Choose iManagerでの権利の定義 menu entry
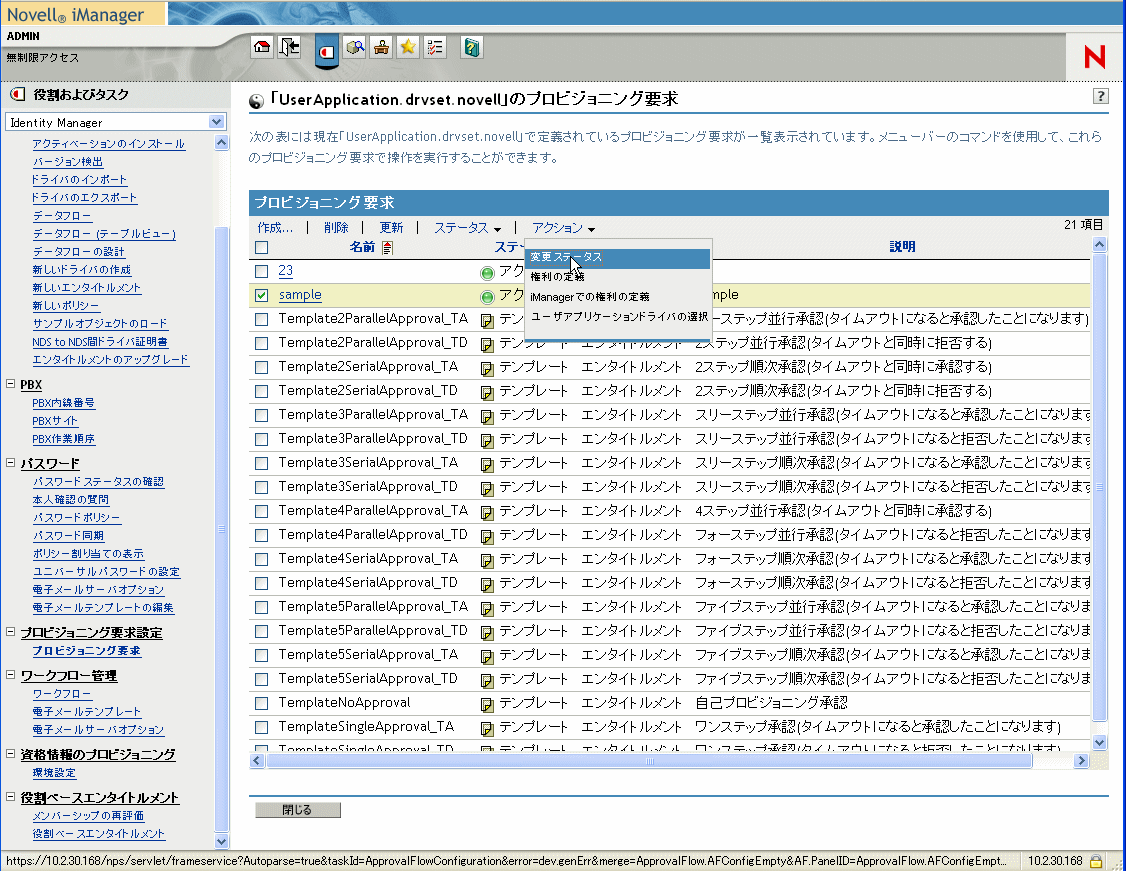This screenshot has height=871, width=1126. coord(589,297)
